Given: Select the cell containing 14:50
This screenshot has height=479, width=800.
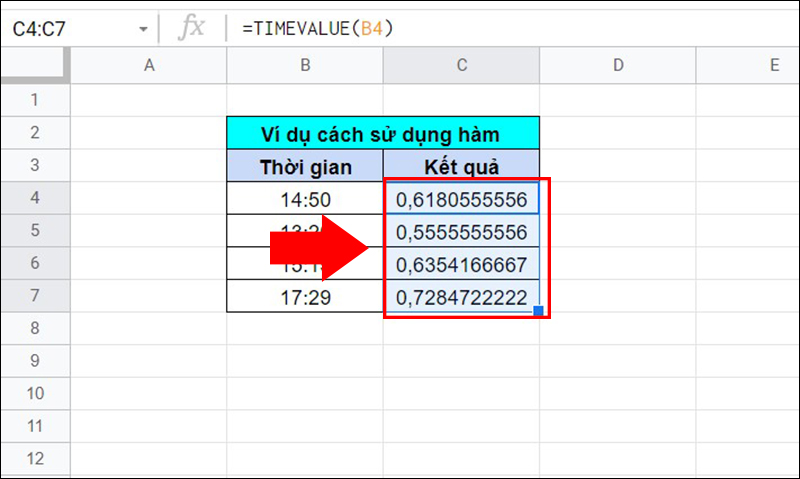Looking at the screenshot, I should pyautogui.click(x=305, y=199).
